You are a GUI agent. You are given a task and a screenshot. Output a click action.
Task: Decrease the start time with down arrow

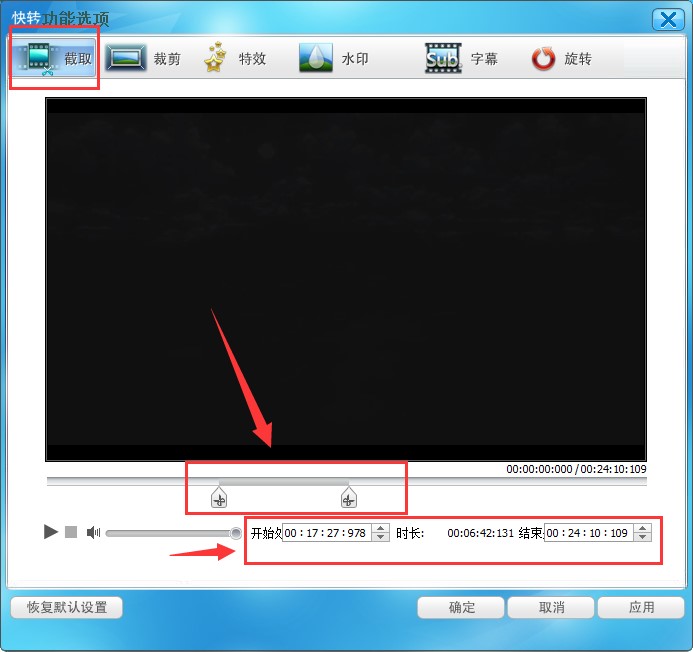[380, 537]
